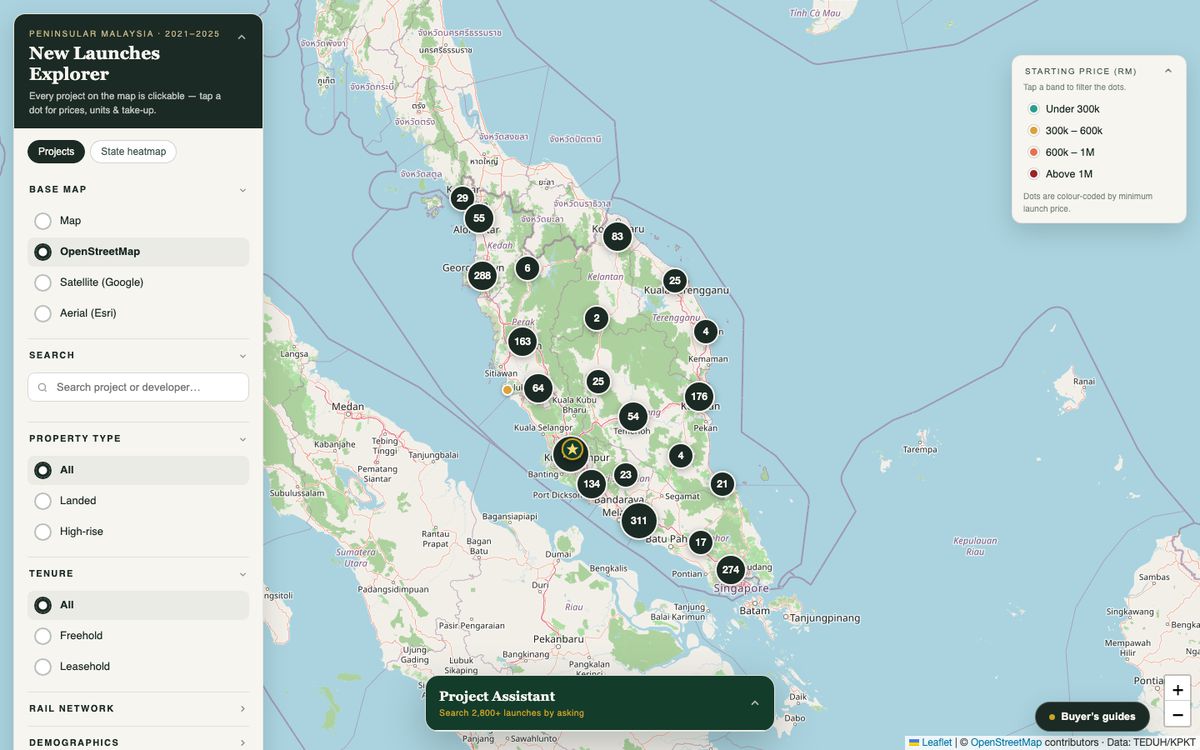Open the cluster marker labeled 17
Image resolution: width=1200 pixels, height=750 pixels.
(700, 543)
